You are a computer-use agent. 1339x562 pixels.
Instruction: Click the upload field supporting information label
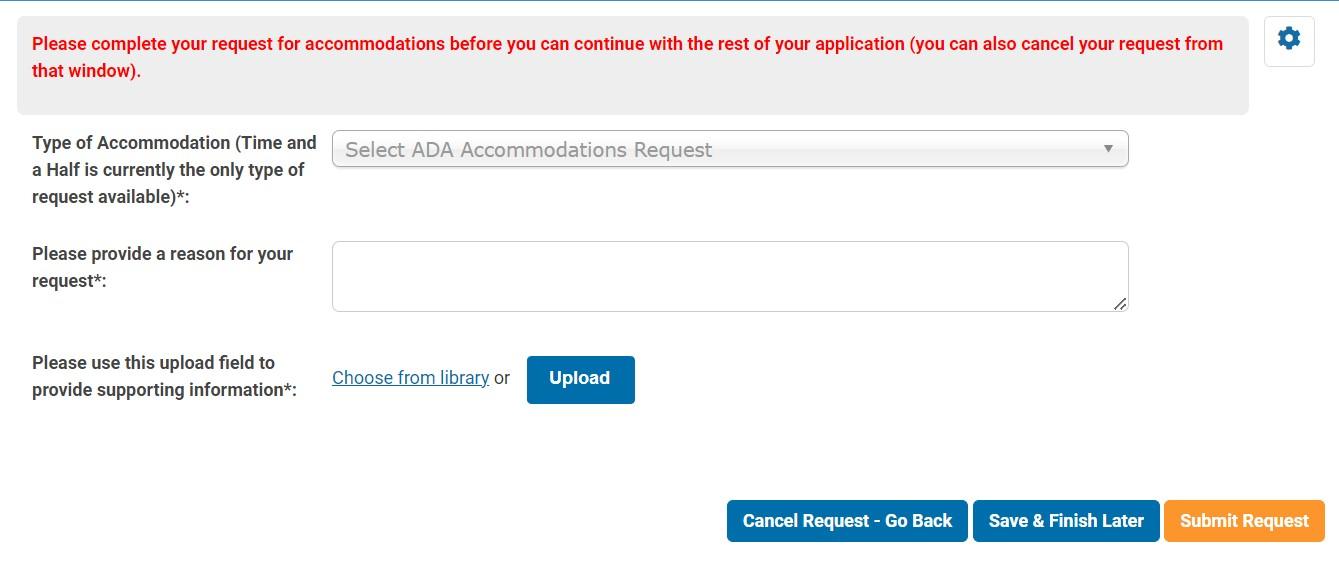click(x=164, y=376)
